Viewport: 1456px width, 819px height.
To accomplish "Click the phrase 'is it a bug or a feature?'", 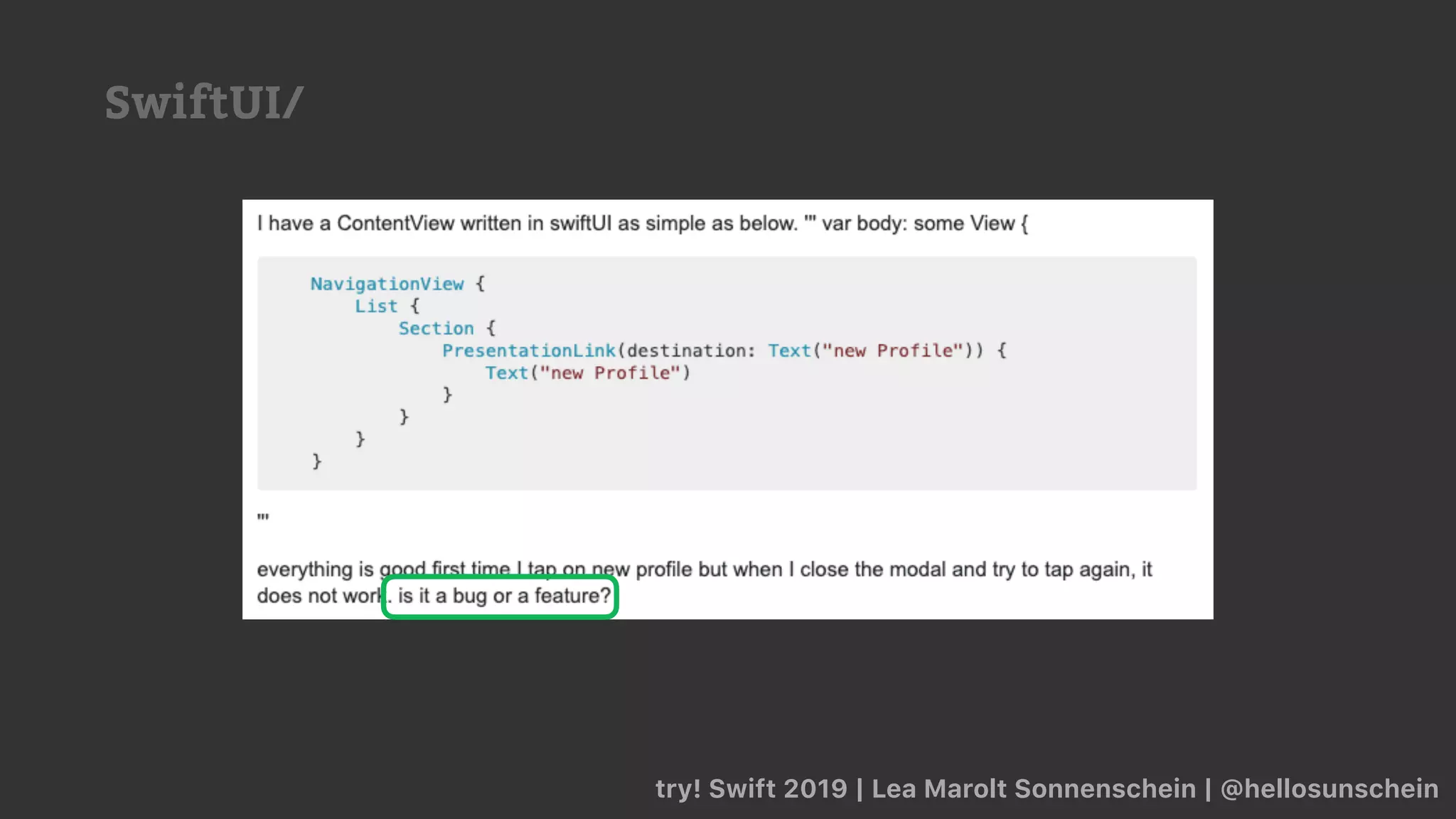I will click(x=504, y=596).
